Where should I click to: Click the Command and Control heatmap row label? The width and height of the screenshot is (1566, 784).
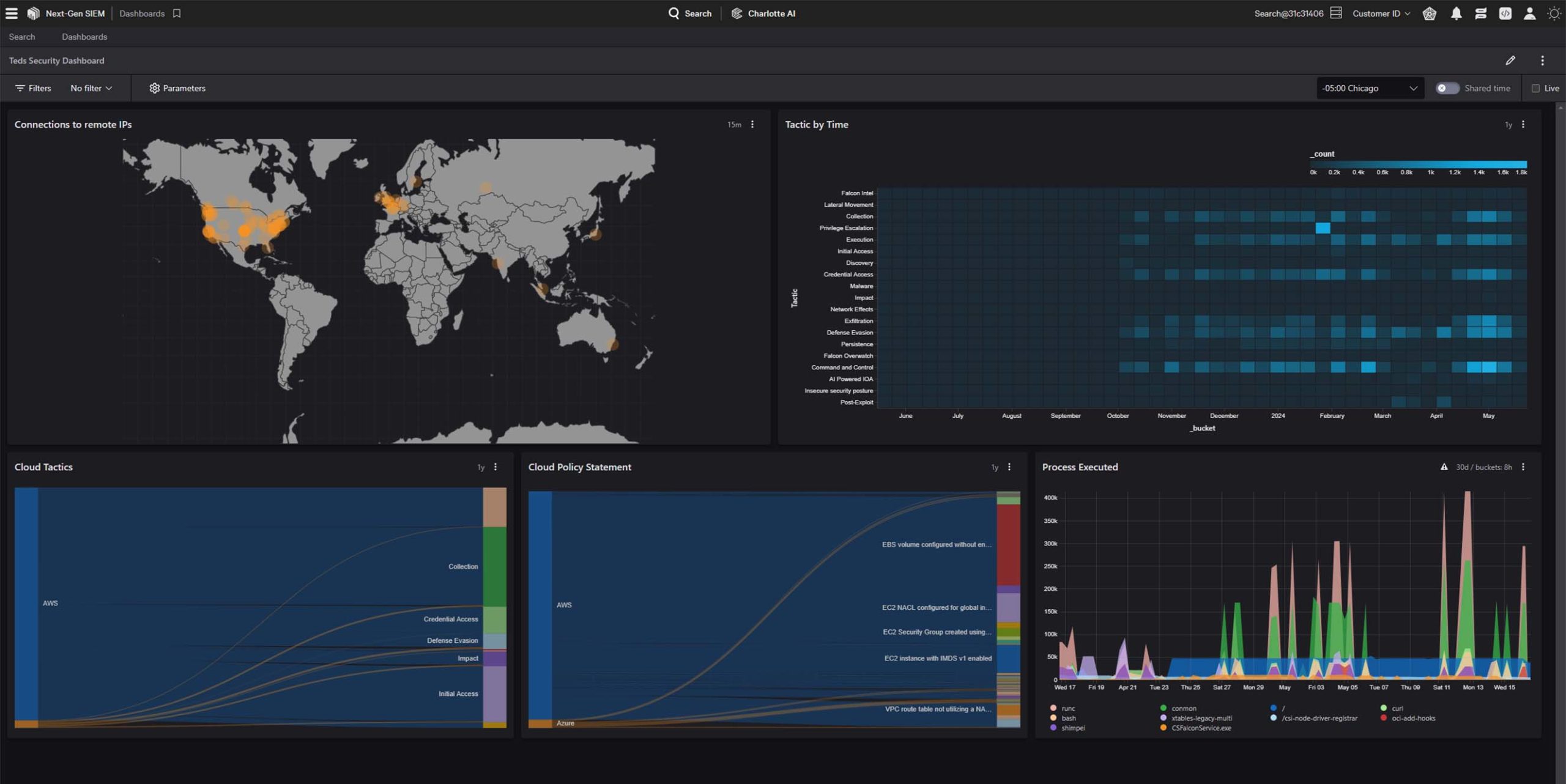click(x=842, y=368)
